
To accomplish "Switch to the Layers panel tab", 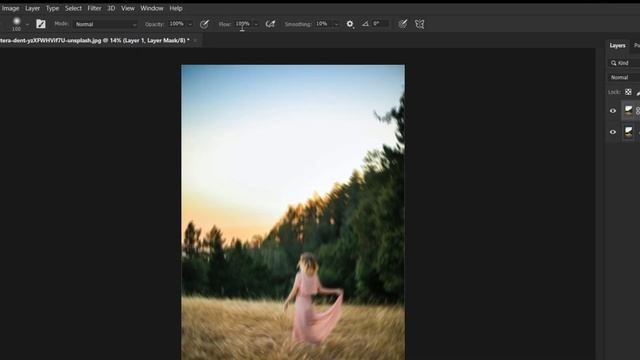I will click(x=617, y=46).
